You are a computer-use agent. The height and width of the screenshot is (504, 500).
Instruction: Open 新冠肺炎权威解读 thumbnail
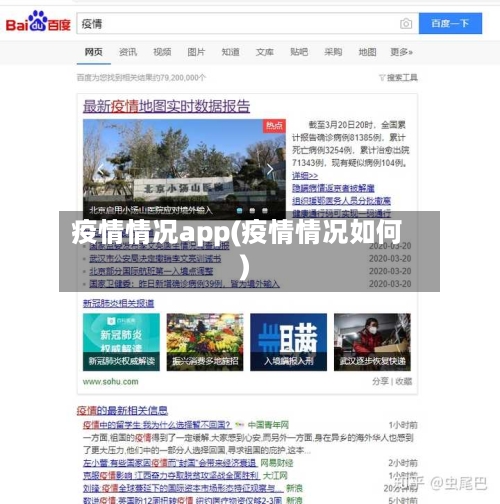pyautogui.click(x=121, y=342)
